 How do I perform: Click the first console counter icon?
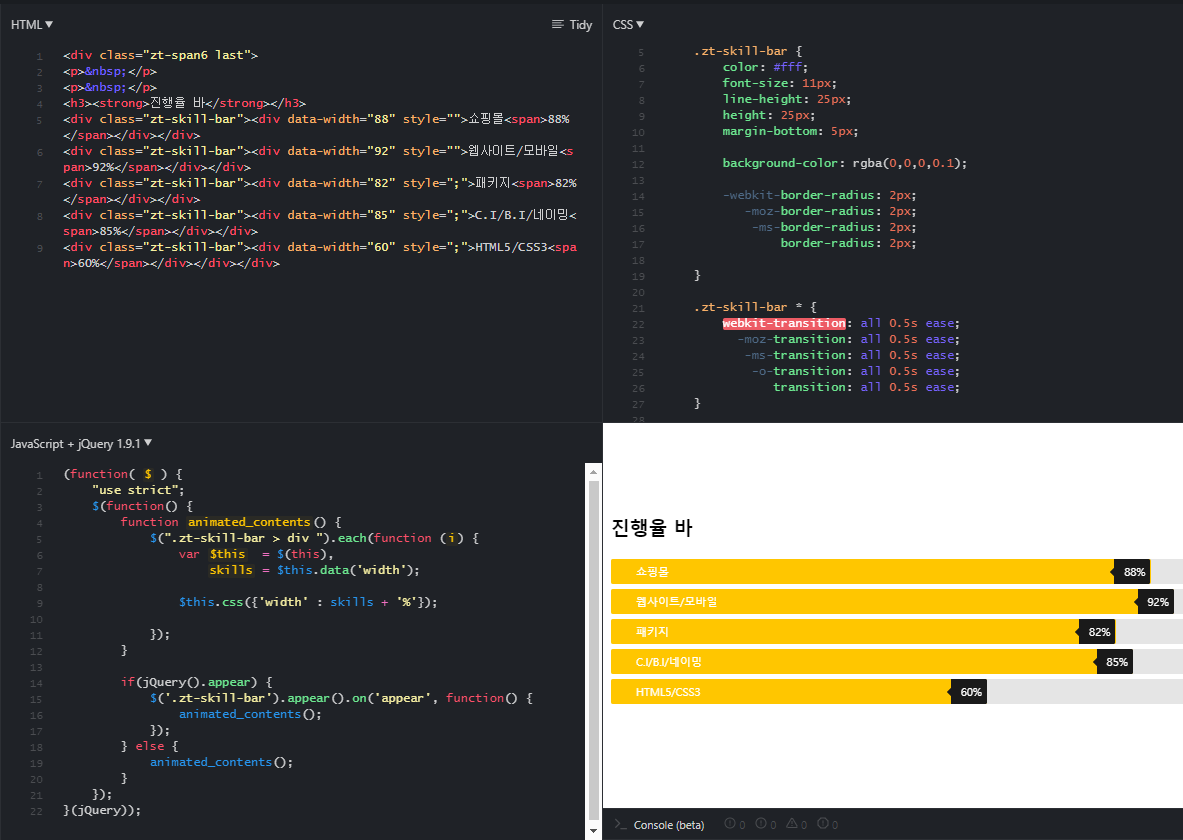(730, 824)
